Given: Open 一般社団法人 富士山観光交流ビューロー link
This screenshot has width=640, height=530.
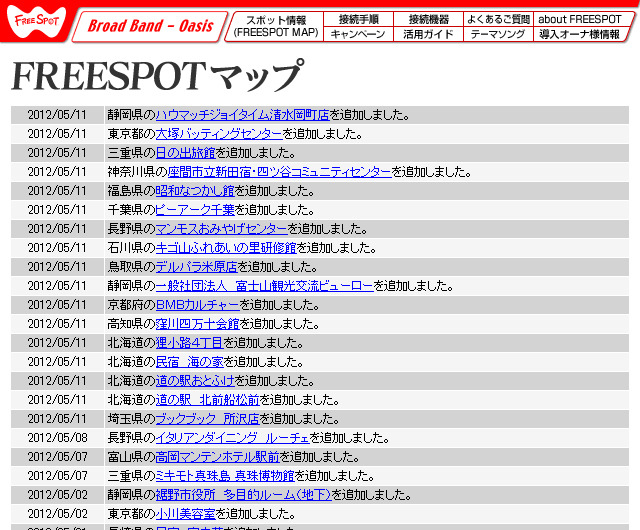Looking at the screenshot, I should (264, 286).
